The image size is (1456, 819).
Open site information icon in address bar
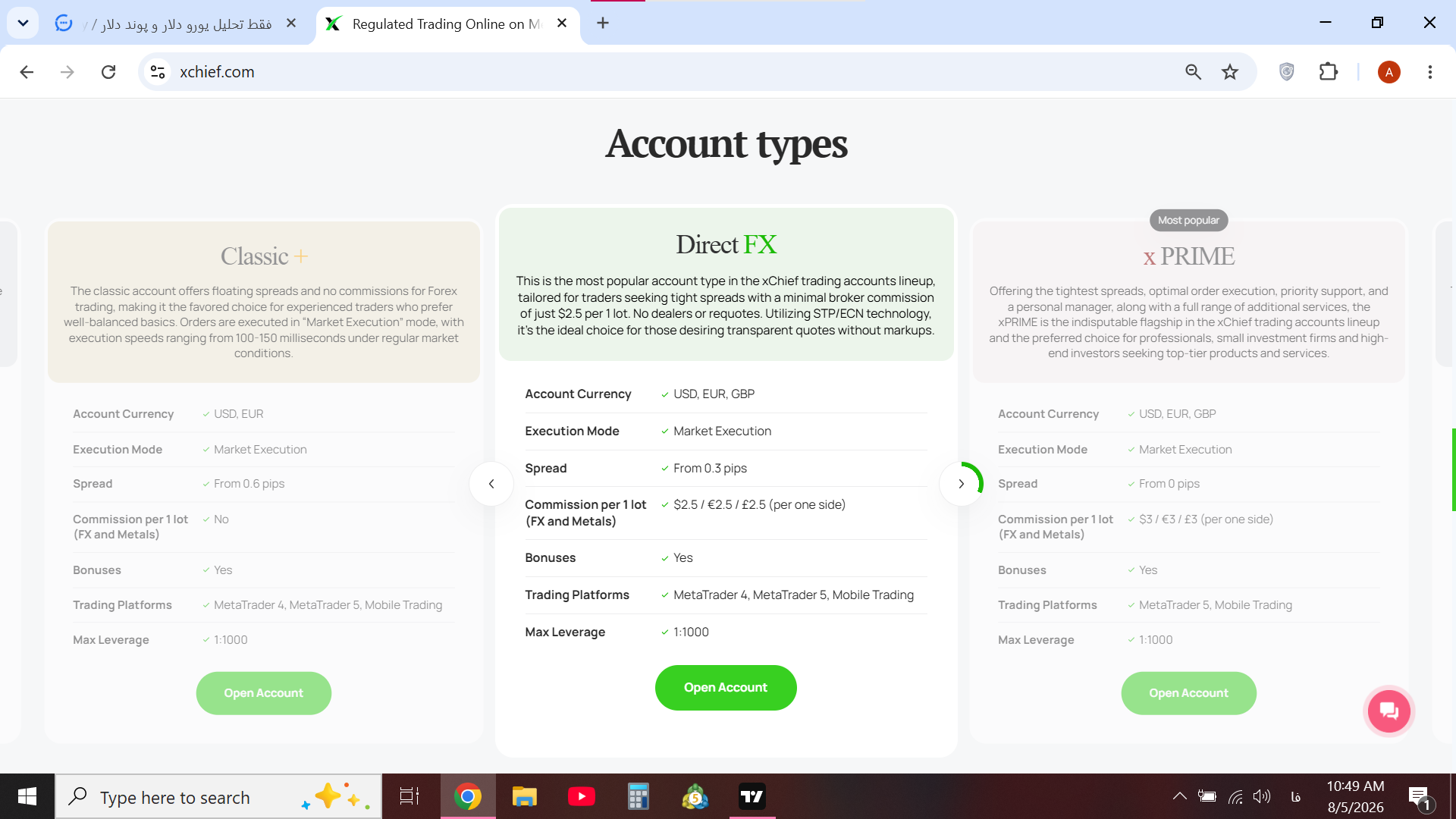158,72
